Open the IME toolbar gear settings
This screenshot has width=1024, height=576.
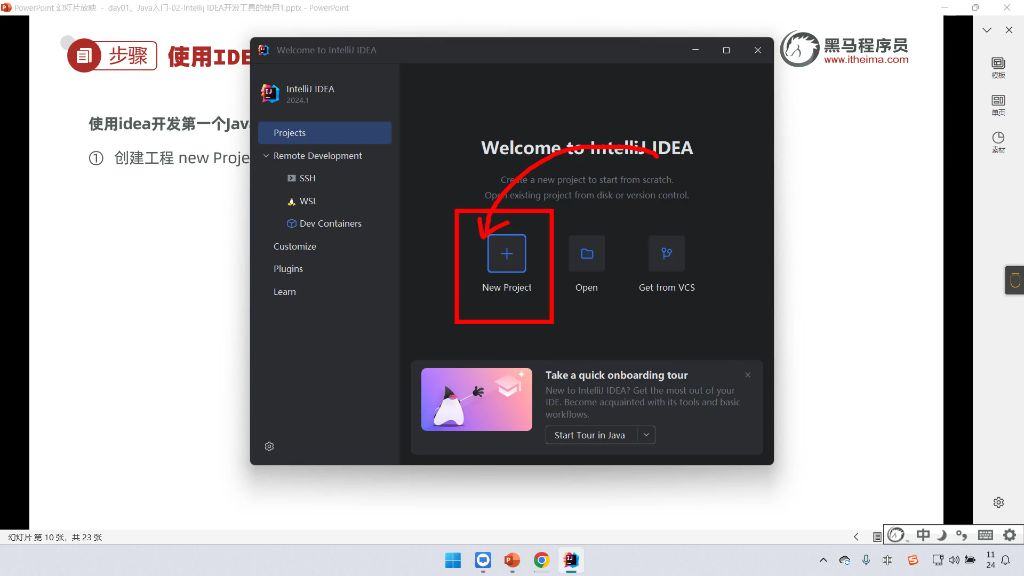pyautogui.click(x=1010, y=535)
